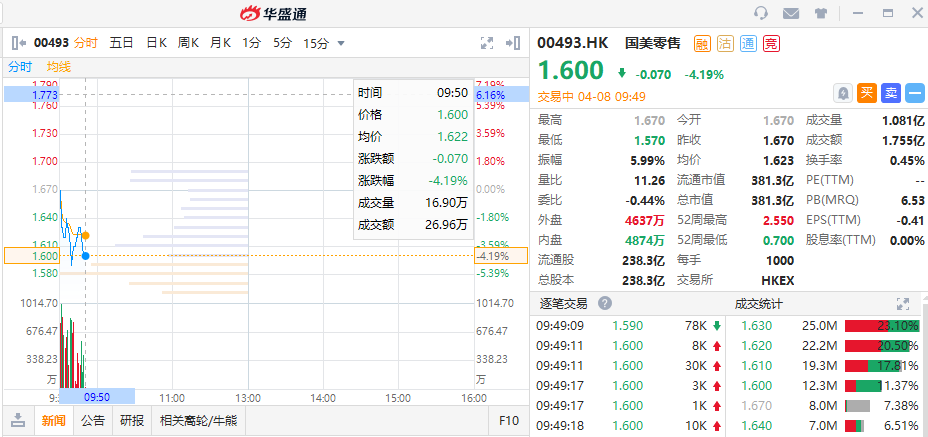Click the 逐笔交易 header

coord(563,304)
